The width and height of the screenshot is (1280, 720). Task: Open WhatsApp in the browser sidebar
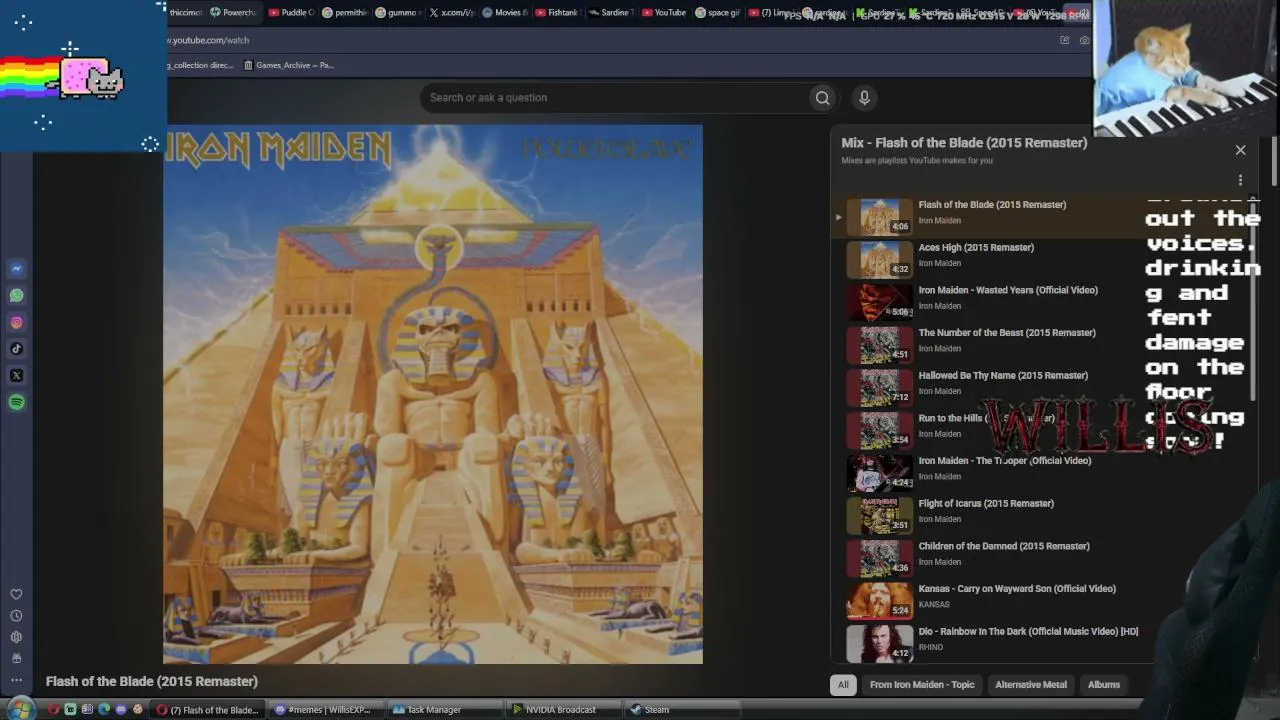tap(17, 296)
